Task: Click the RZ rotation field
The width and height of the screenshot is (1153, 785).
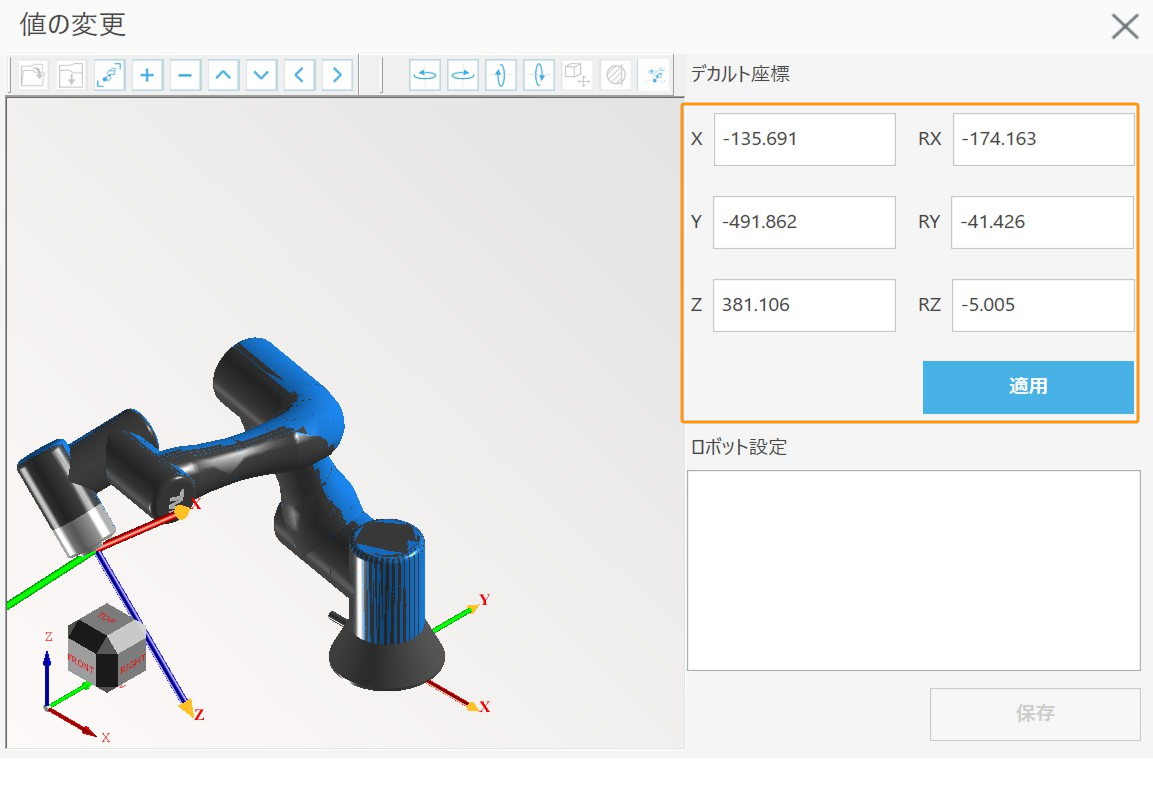Action: [x=1043, y=305]
